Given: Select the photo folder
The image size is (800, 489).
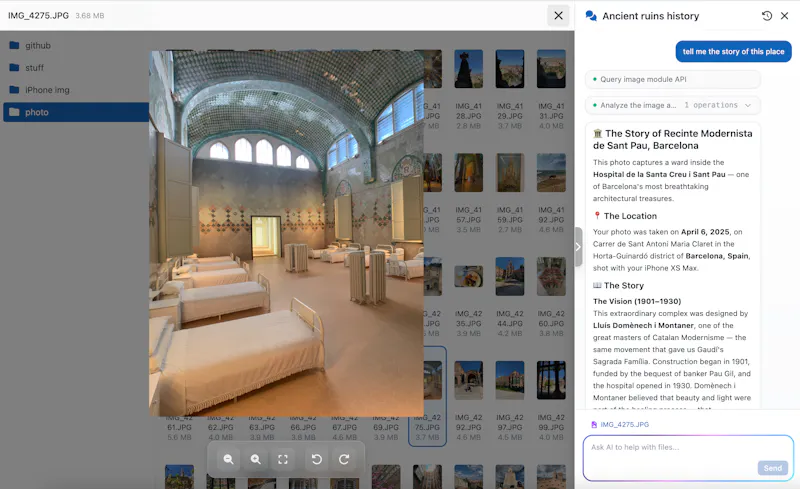Looking at the screenshot, I should pos(76,112).
